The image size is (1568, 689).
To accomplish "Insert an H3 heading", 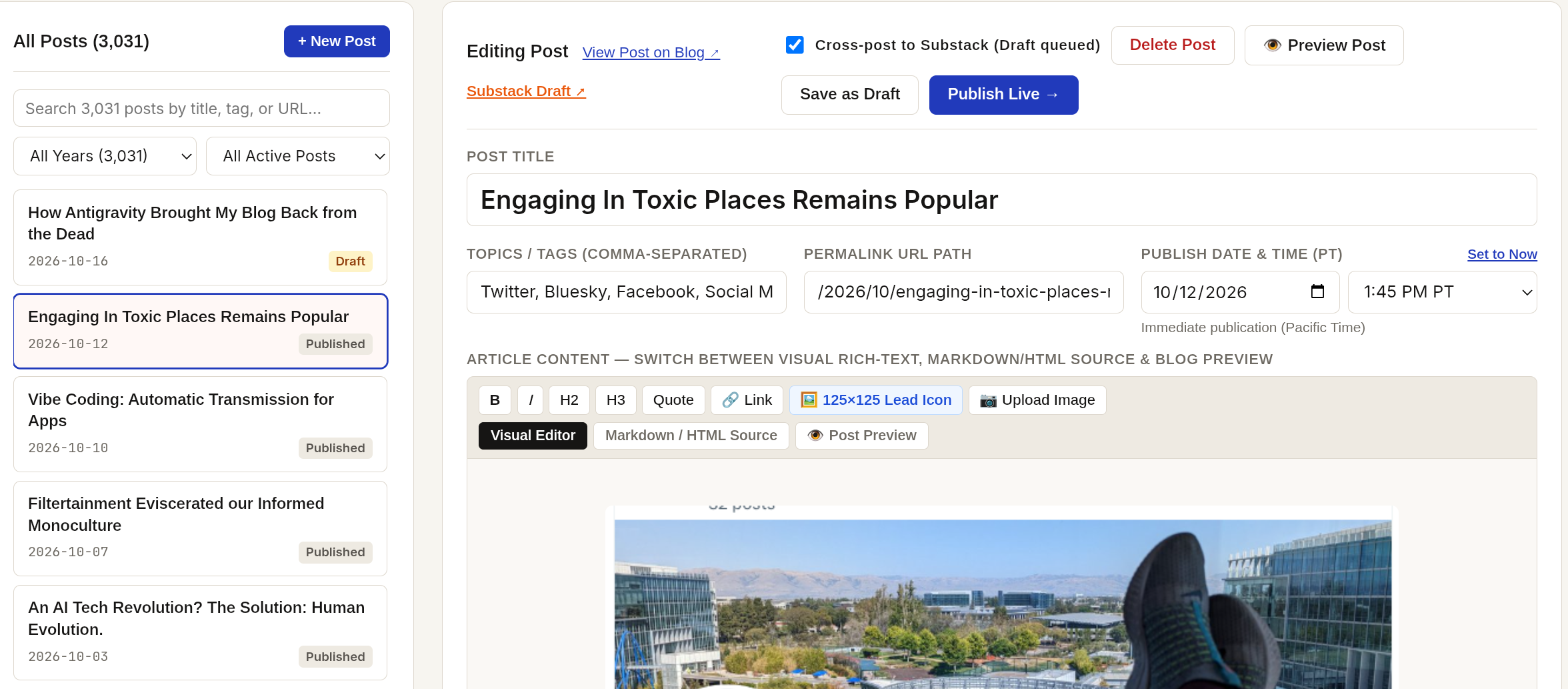I will [x=615, y=400].
